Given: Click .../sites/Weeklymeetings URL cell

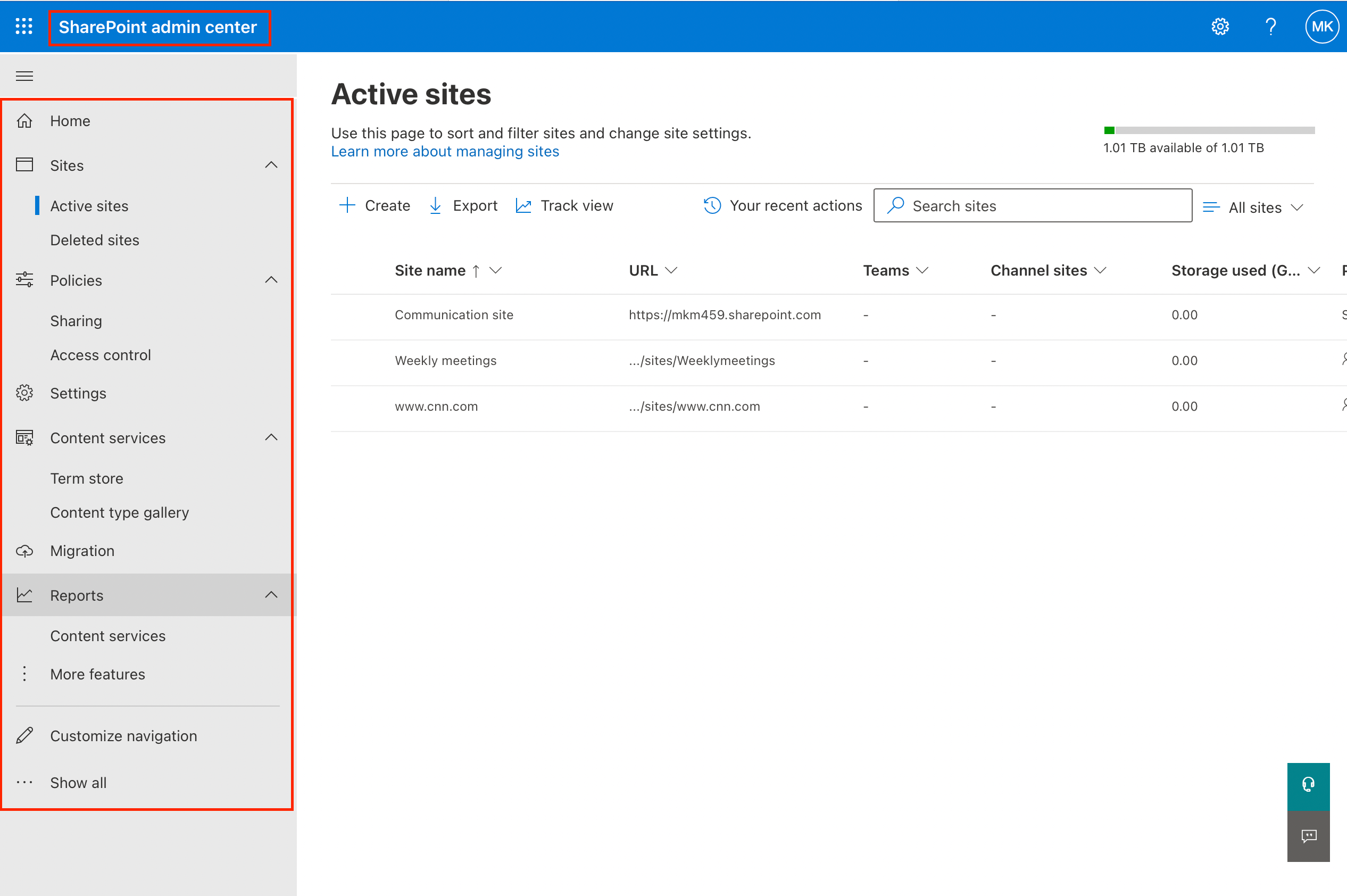Looking at the screenshot, I should tap(702, 361).
